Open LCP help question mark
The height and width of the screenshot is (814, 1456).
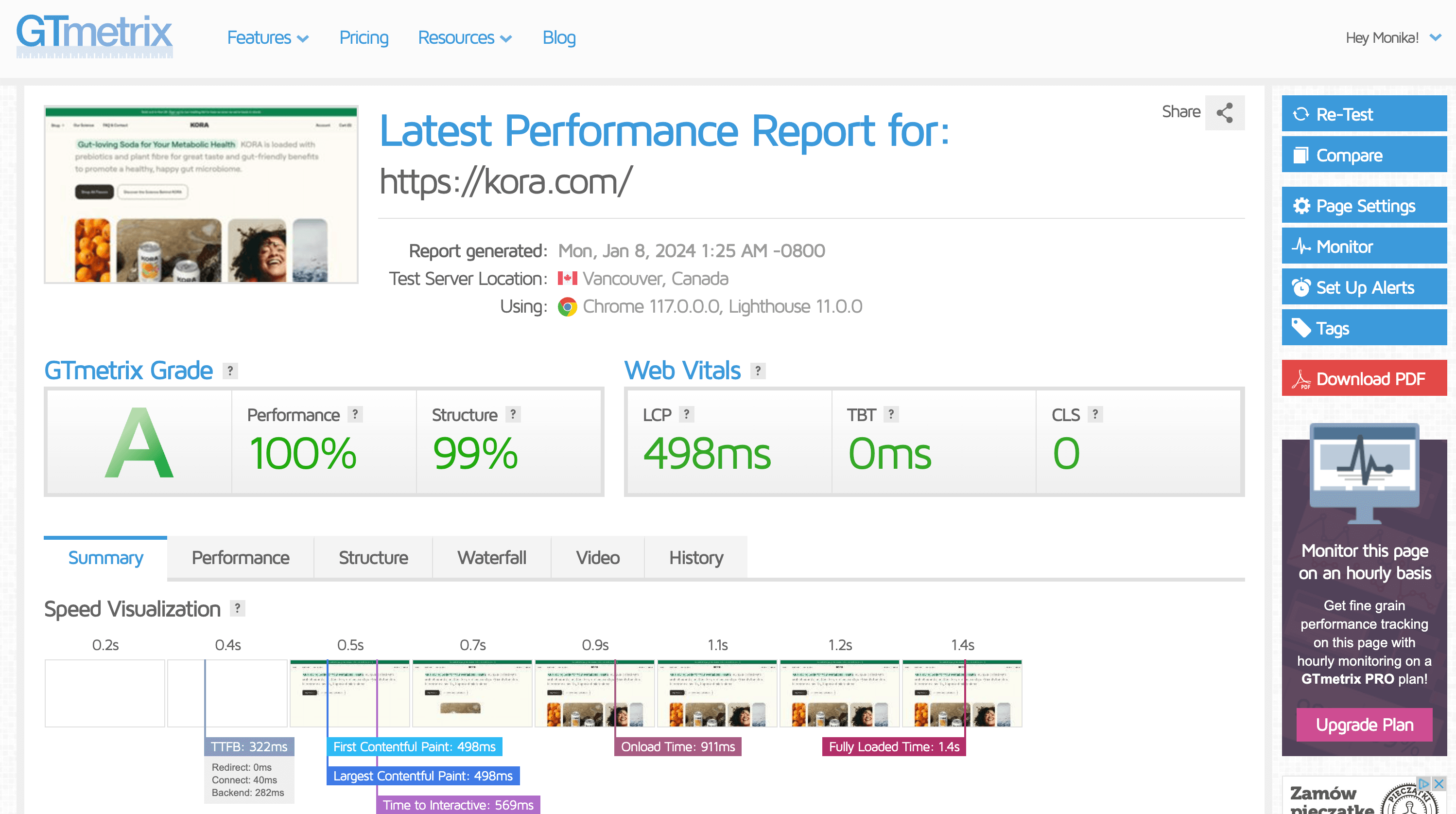point(686,414)
